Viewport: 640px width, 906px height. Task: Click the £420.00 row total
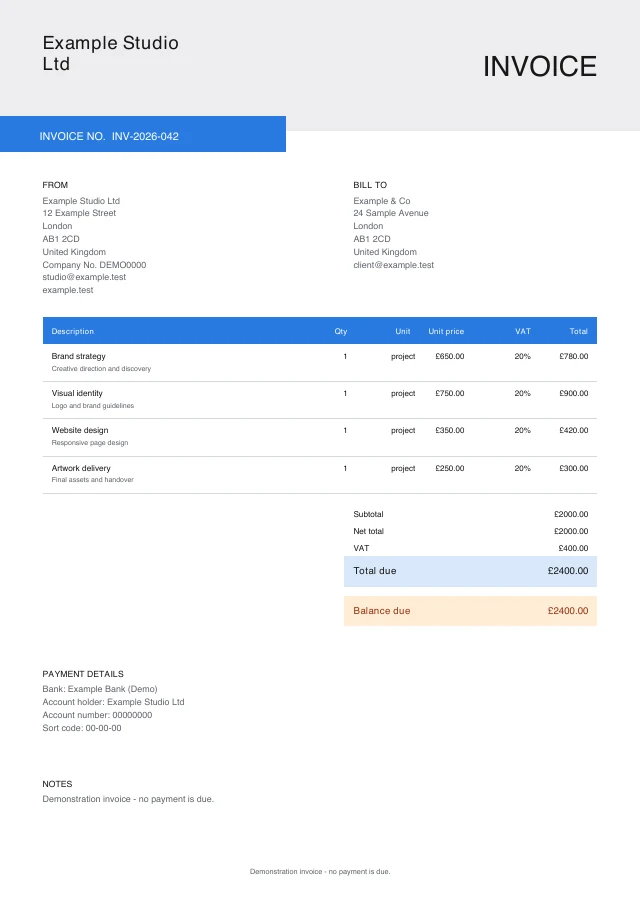(574, 430)
